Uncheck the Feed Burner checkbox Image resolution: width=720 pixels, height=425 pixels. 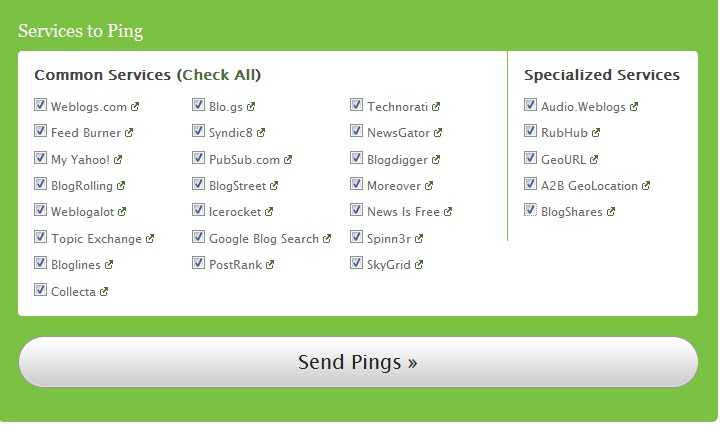point(40,131)
